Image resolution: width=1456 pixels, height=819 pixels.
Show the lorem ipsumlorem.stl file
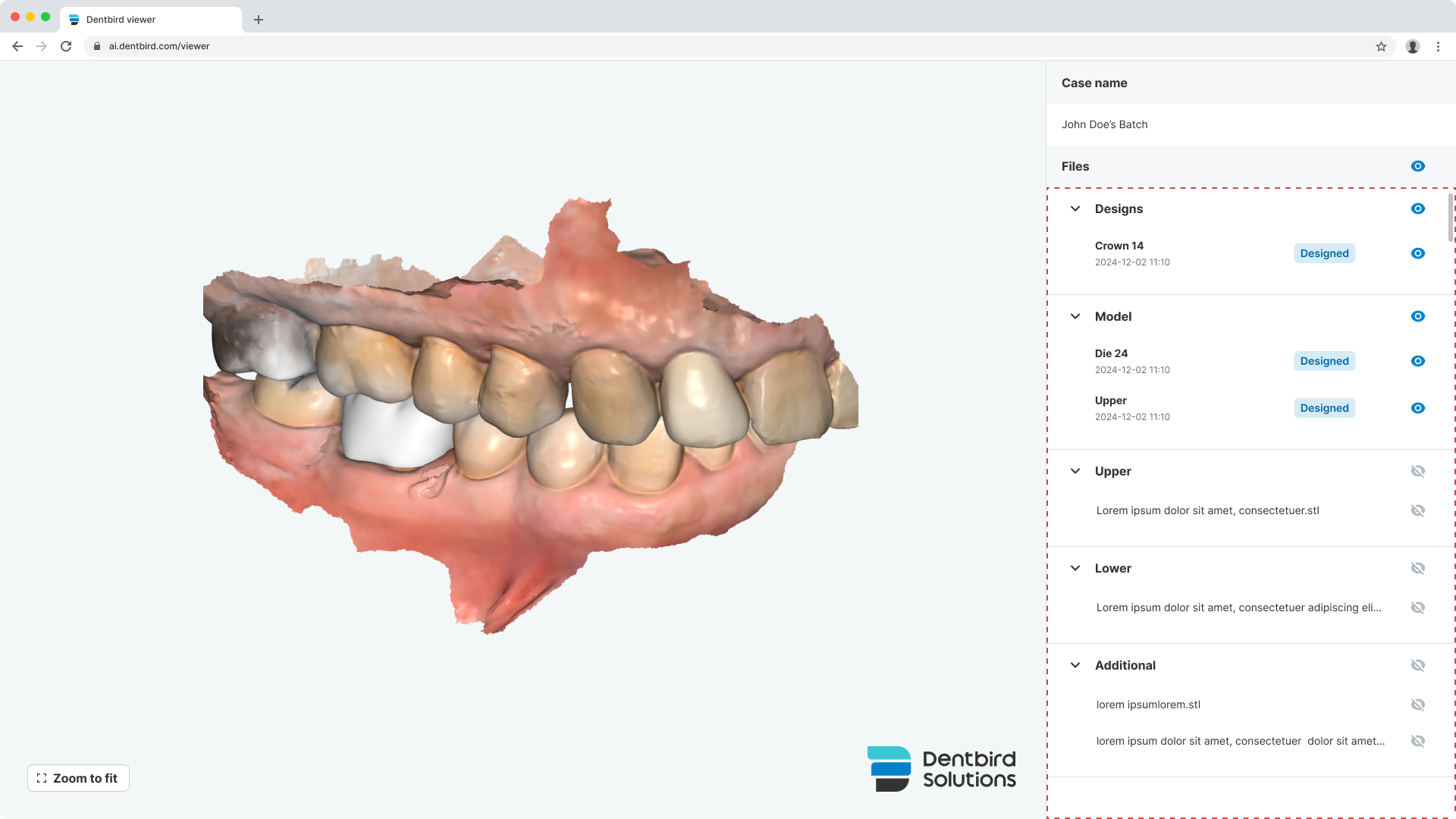click(1417, 704)
